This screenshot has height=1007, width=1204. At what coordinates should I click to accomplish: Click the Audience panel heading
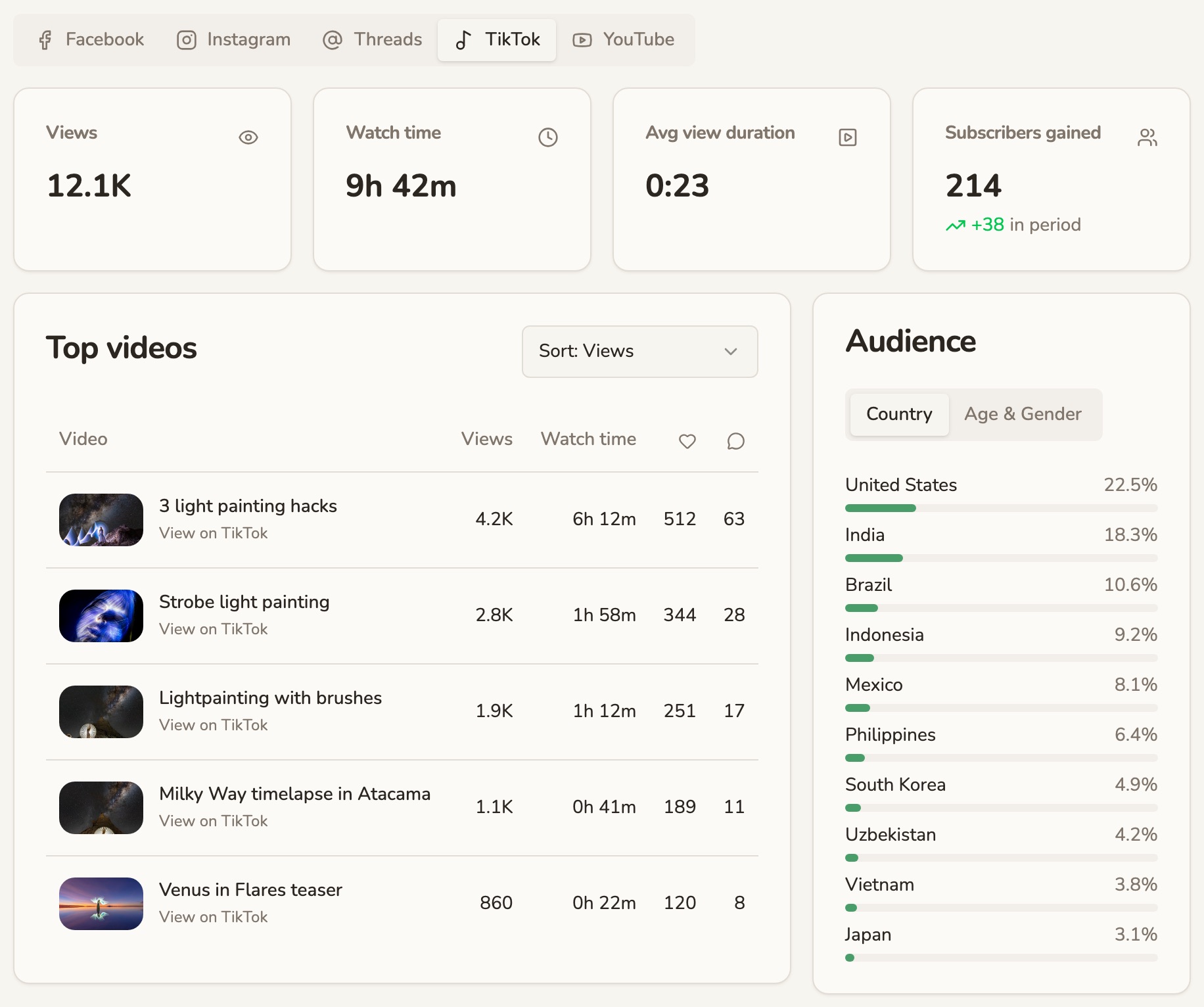point(911,341)
